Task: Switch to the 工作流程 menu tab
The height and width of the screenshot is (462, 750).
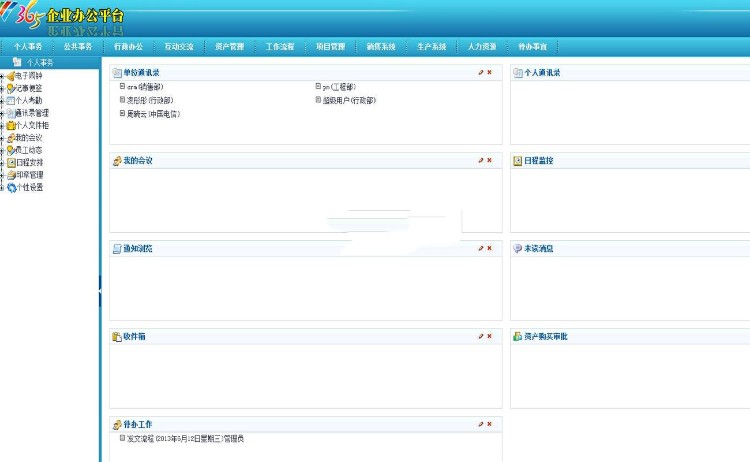Action: 280,46
